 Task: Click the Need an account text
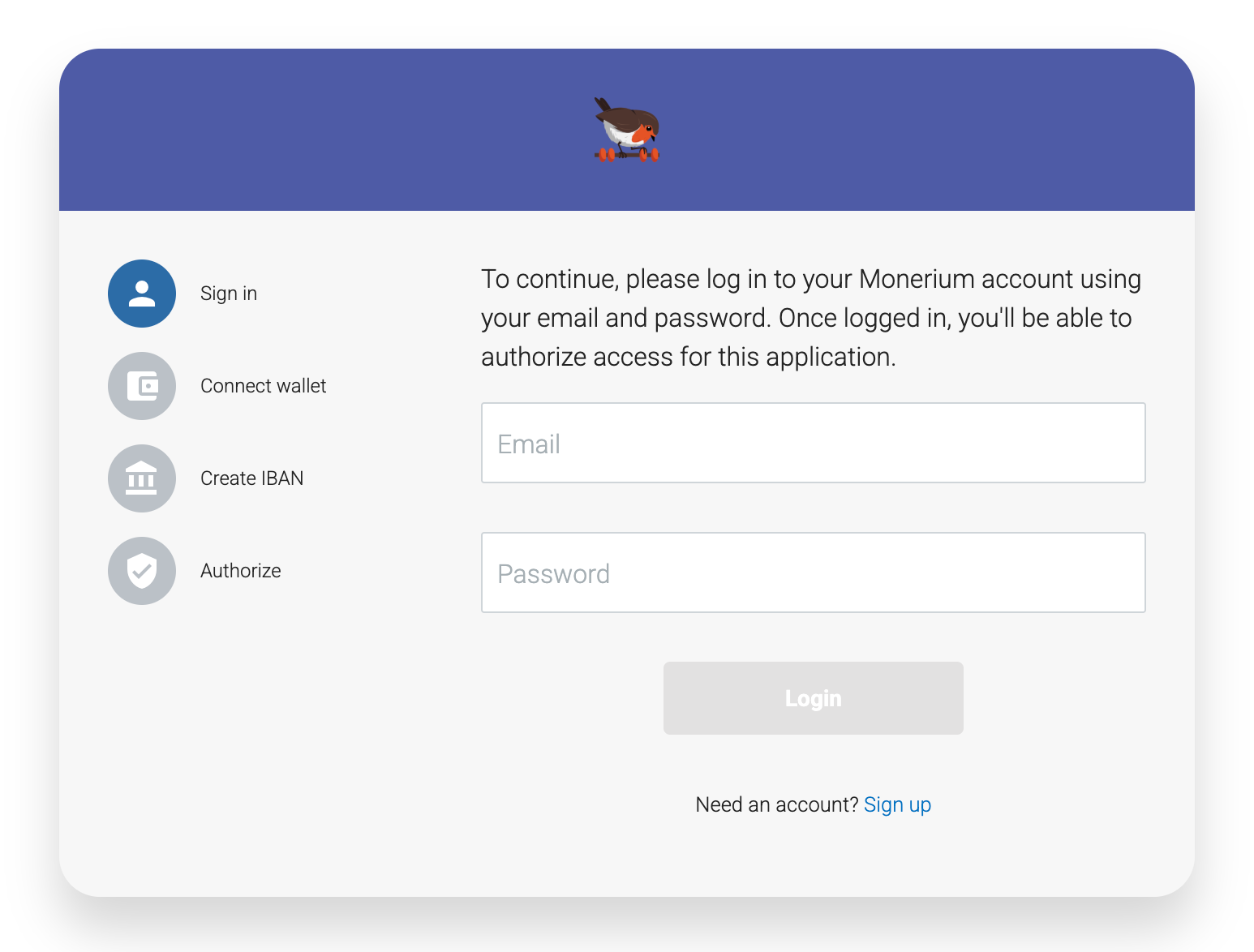coord(776,804)
